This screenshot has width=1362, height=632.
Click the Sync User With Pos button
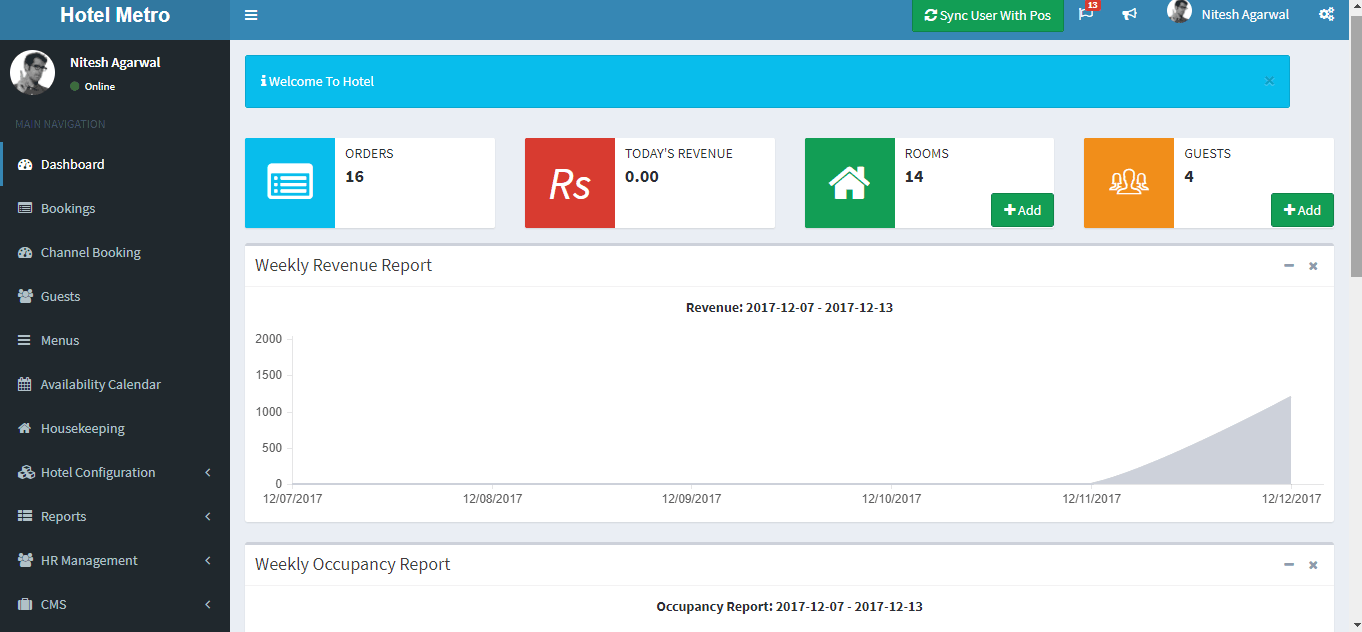point(987,16)
